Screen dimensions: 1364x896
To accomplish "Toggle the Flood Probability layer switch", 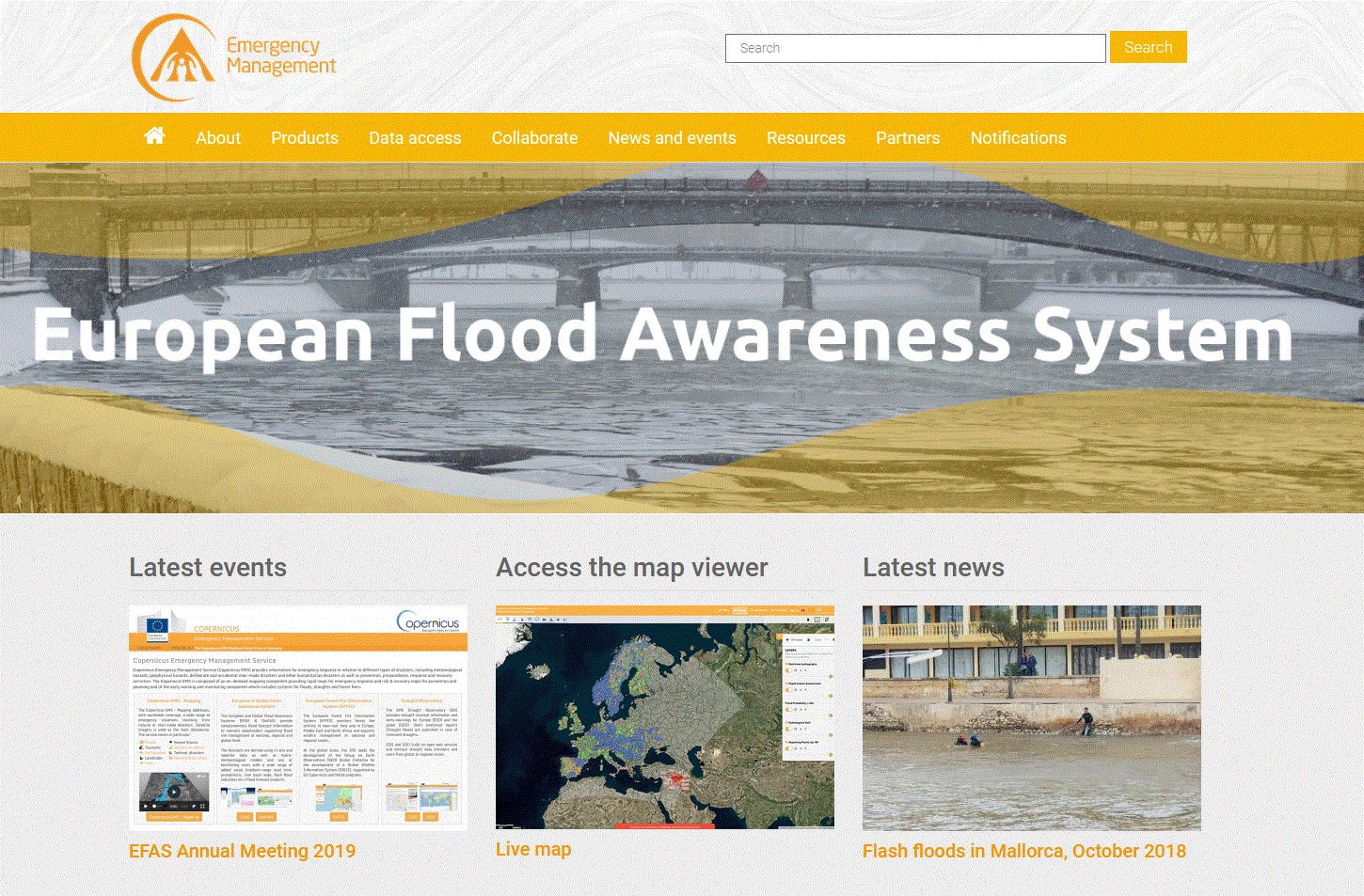I will point(788,709).
